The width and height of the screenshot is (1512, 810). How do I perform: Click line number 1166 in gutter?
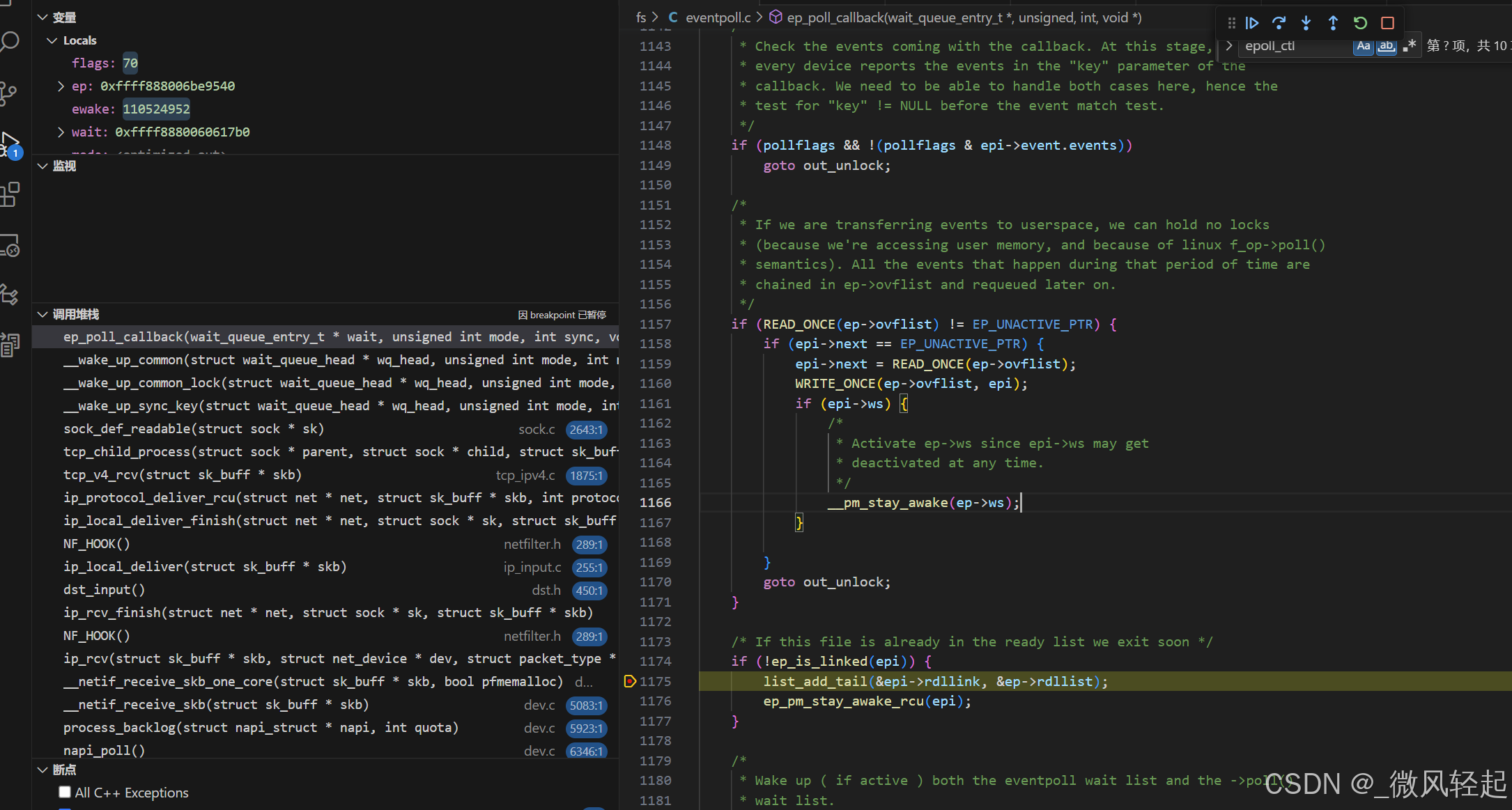tap(655, 503)
